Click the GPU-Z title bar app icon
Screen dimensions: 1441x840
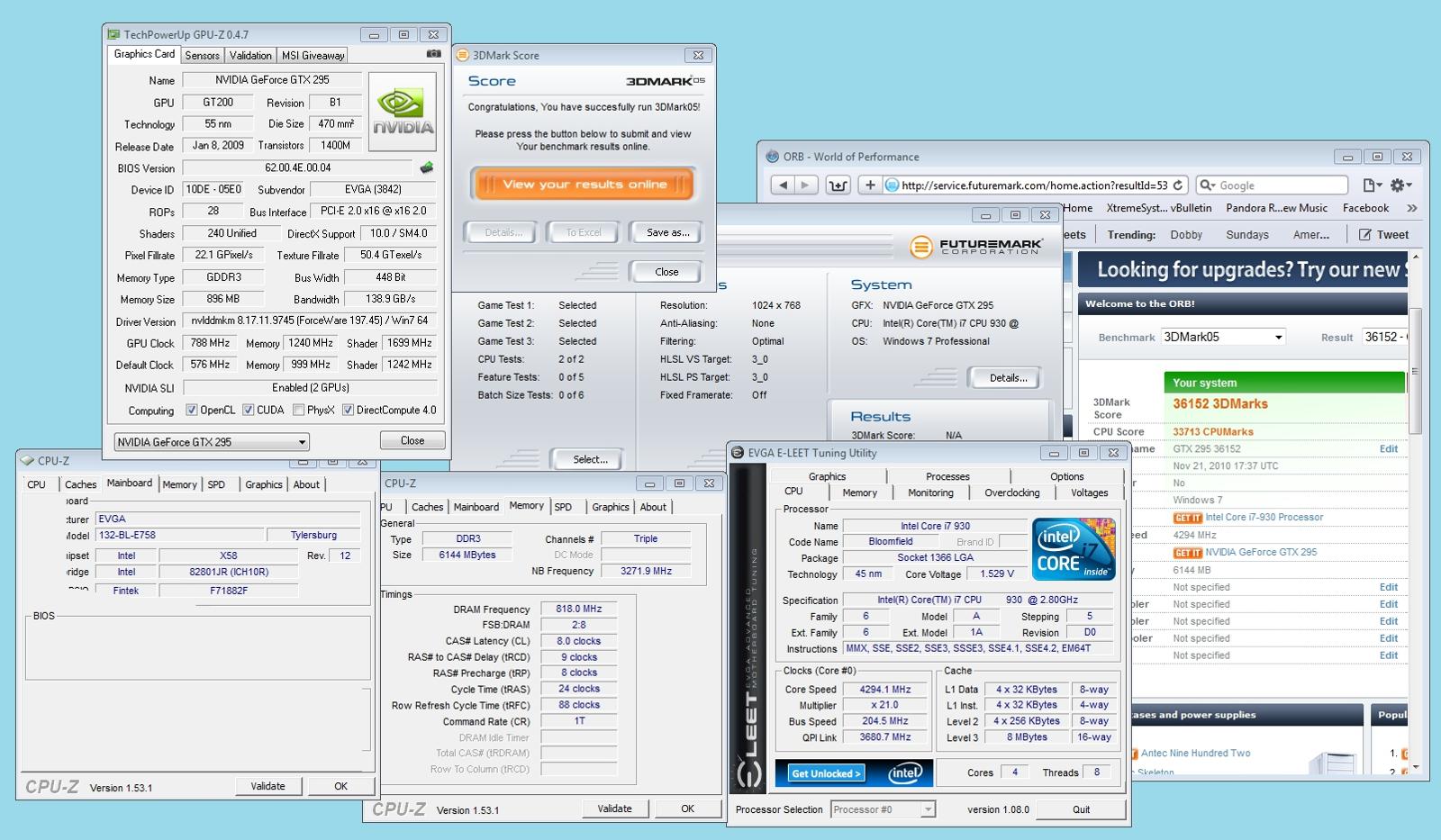113,35
